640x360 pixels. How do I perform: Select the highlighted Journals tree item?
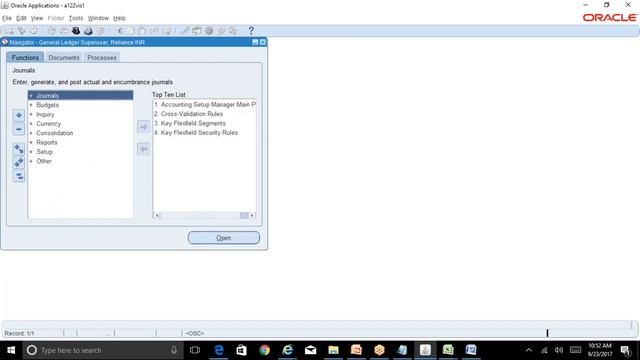coord(80,96)
